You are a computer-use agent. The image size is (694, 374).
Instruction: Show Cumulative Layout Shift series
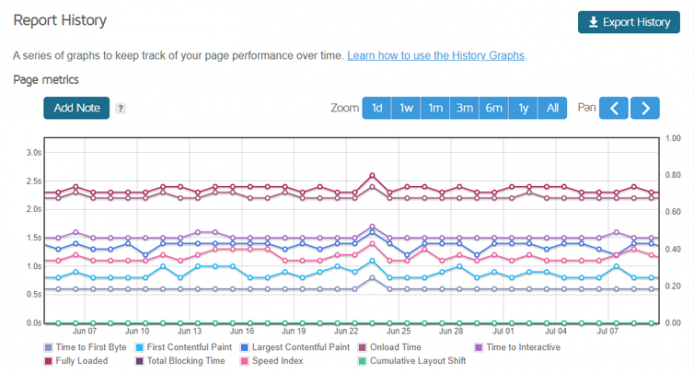pyautogui.click(x=412, y=361)
